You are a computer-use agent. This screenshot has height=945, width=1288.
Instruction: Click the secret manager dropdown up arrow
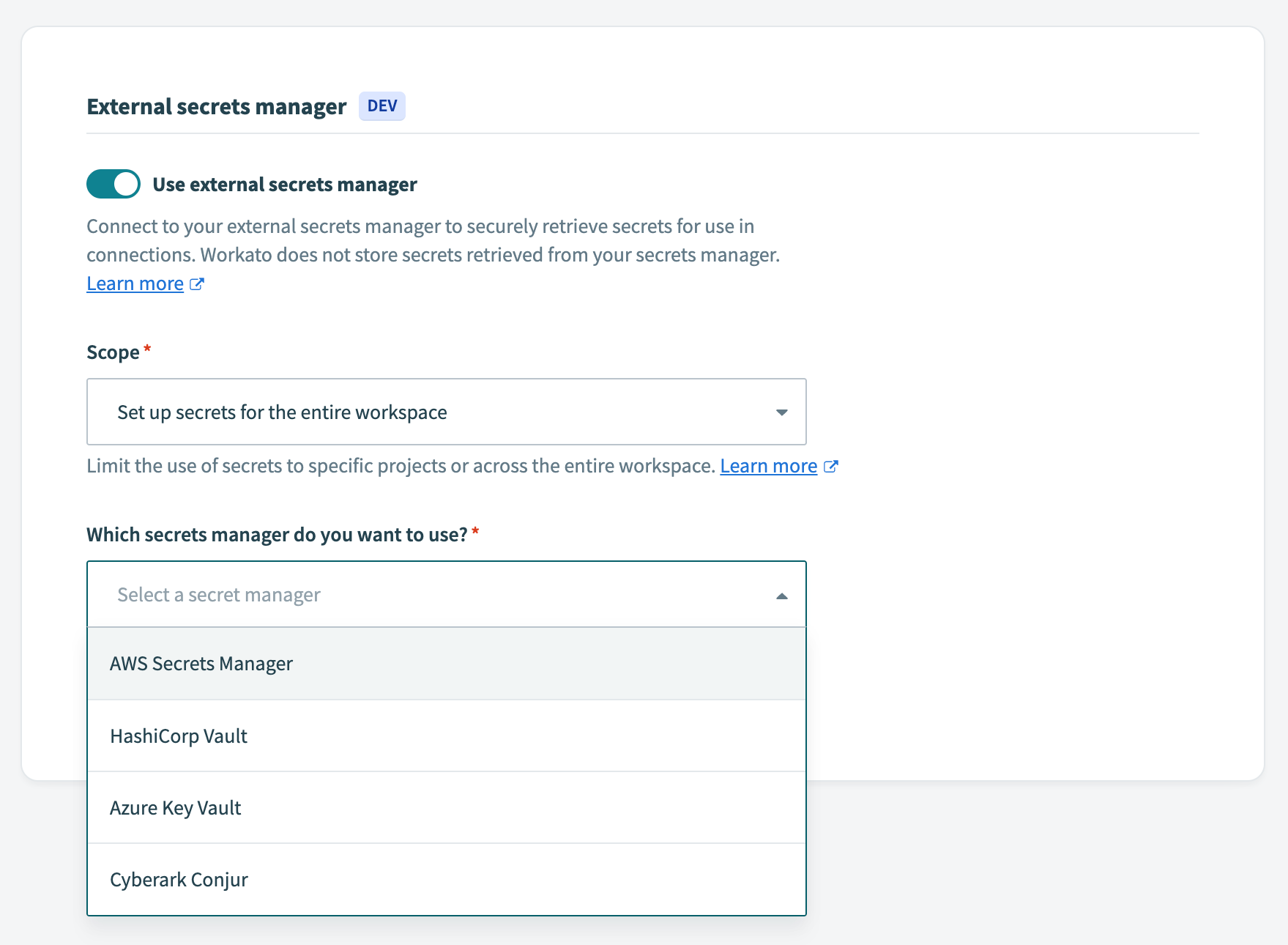(781, 596)
